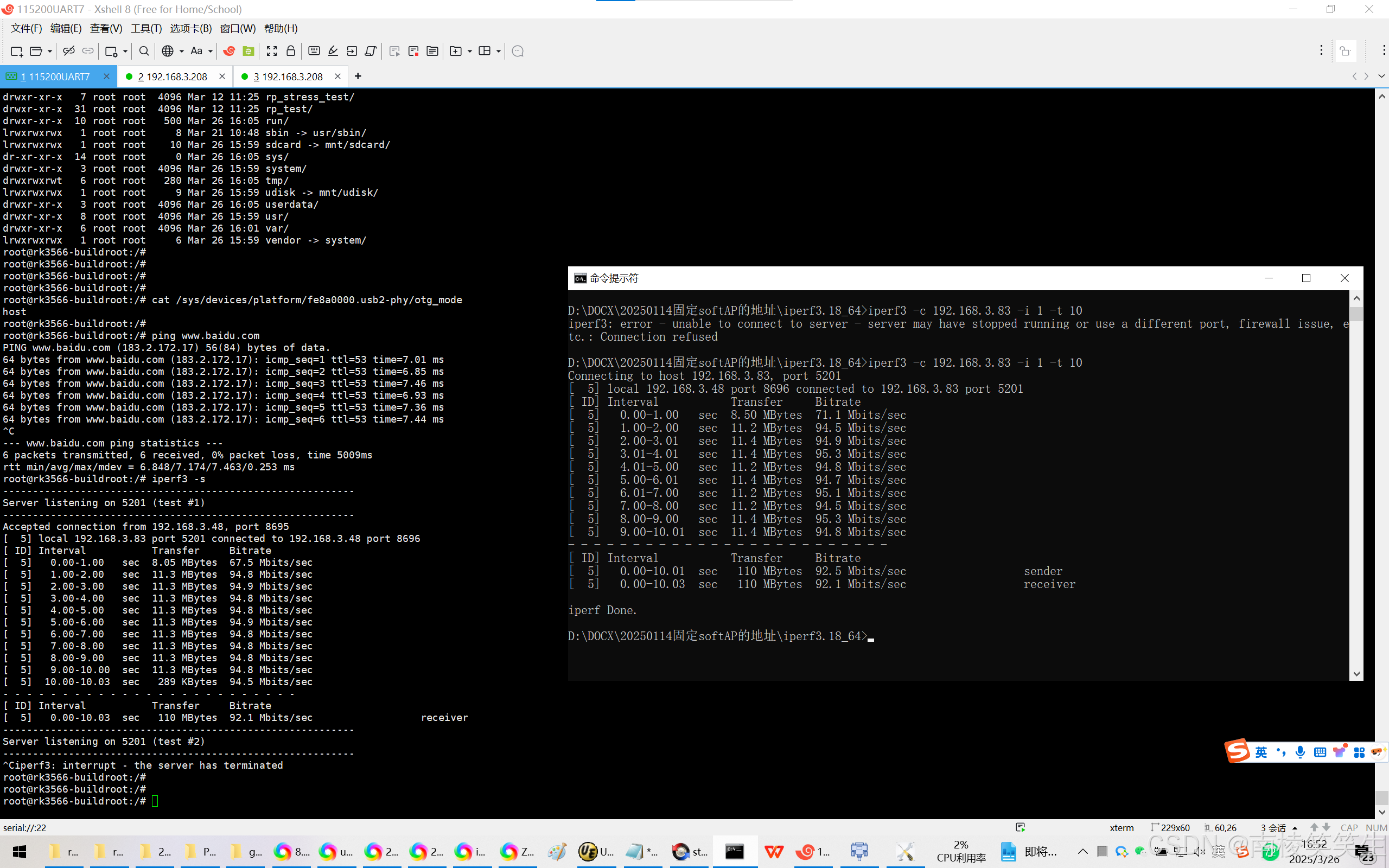The width and height of the screenshot is (1389, 868).
Task: Open the 工具(T) menu
Action: pyautogui.click(x=146, y=28)
